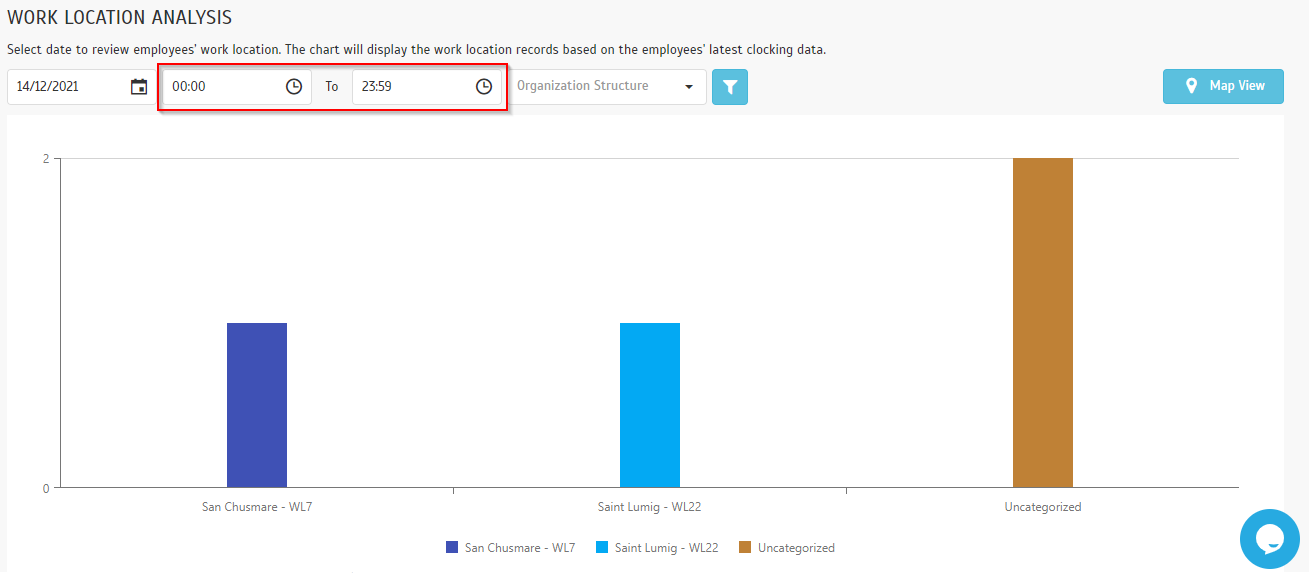Click the brown Uncategorized legend swatch
1309x573 pixels.
click(745, 548)
